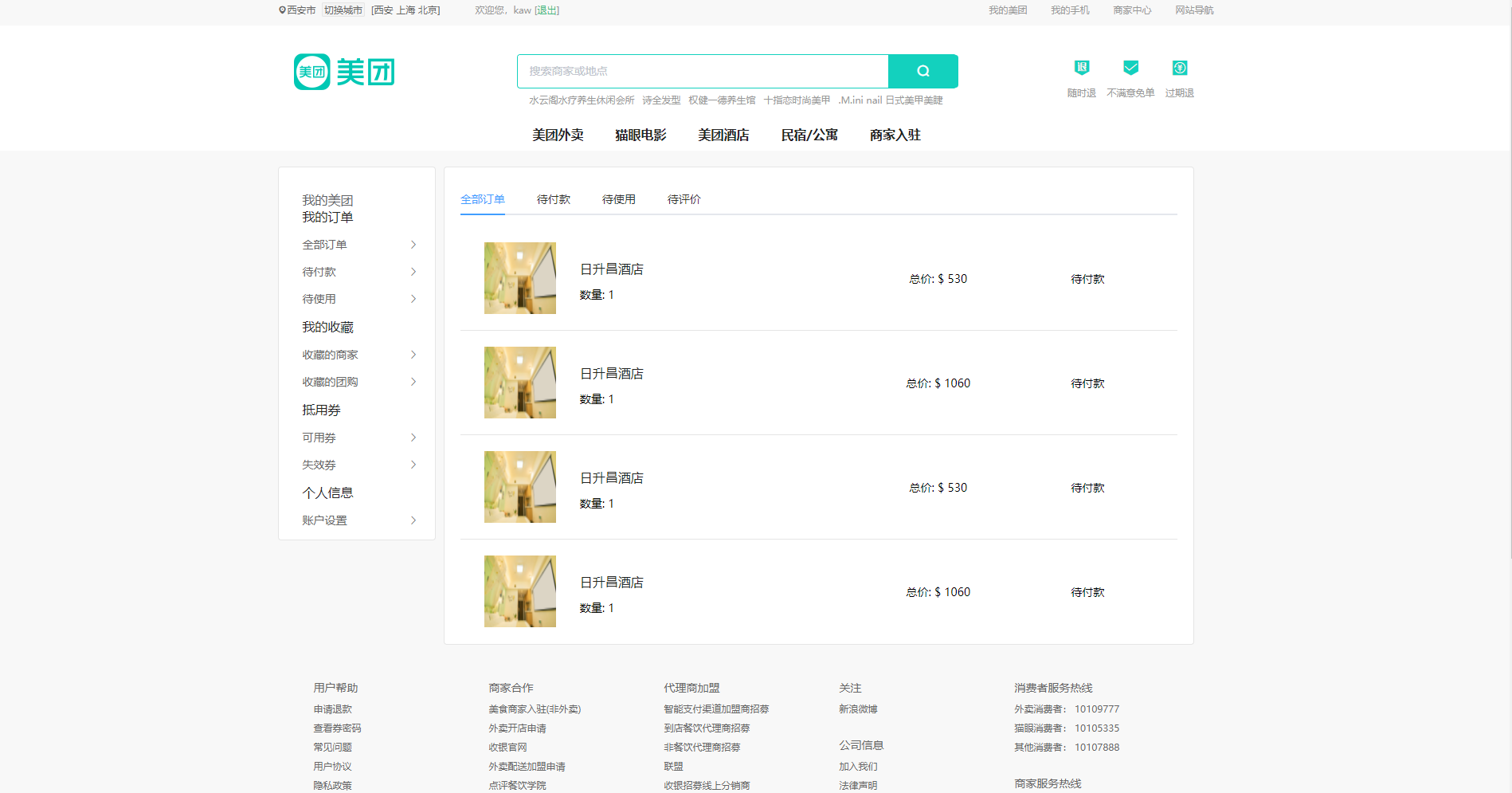Open 猫眼电影 navigation item

[640, 135]
